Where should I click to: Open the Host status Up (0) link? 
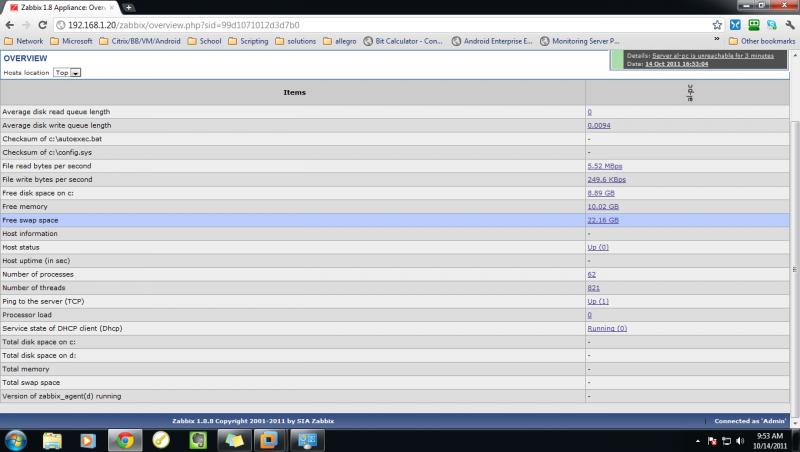point(597,247)
